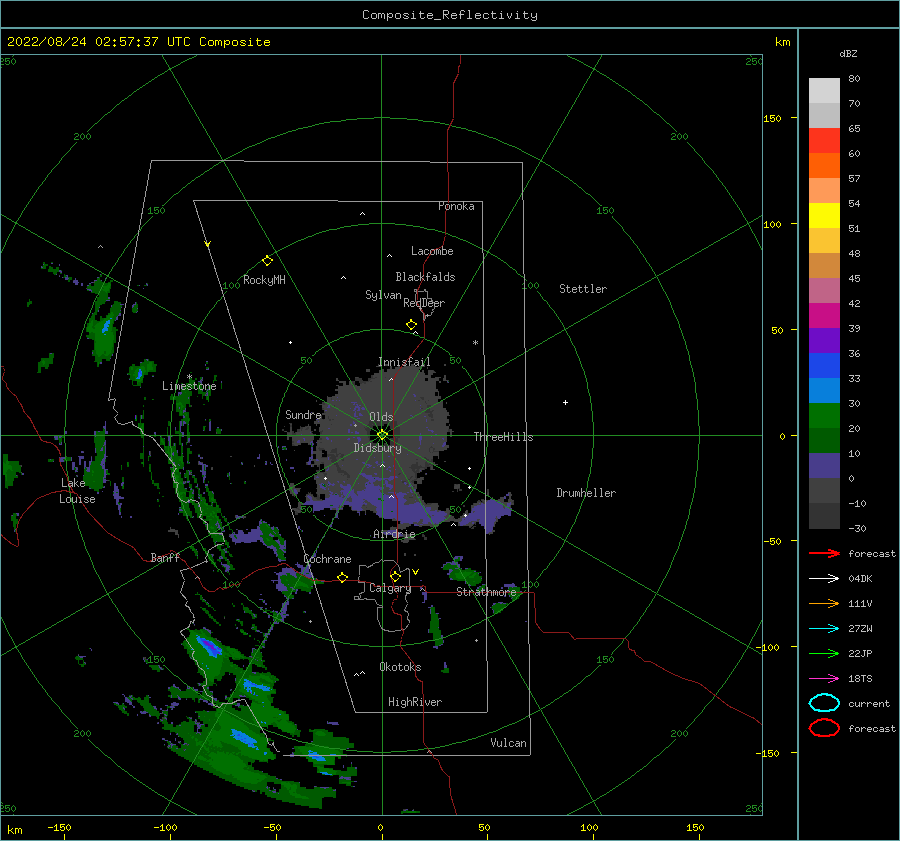Click the ThreeHills city label
Viewport: 900px width, 841px height.
[x=503, y=437]
